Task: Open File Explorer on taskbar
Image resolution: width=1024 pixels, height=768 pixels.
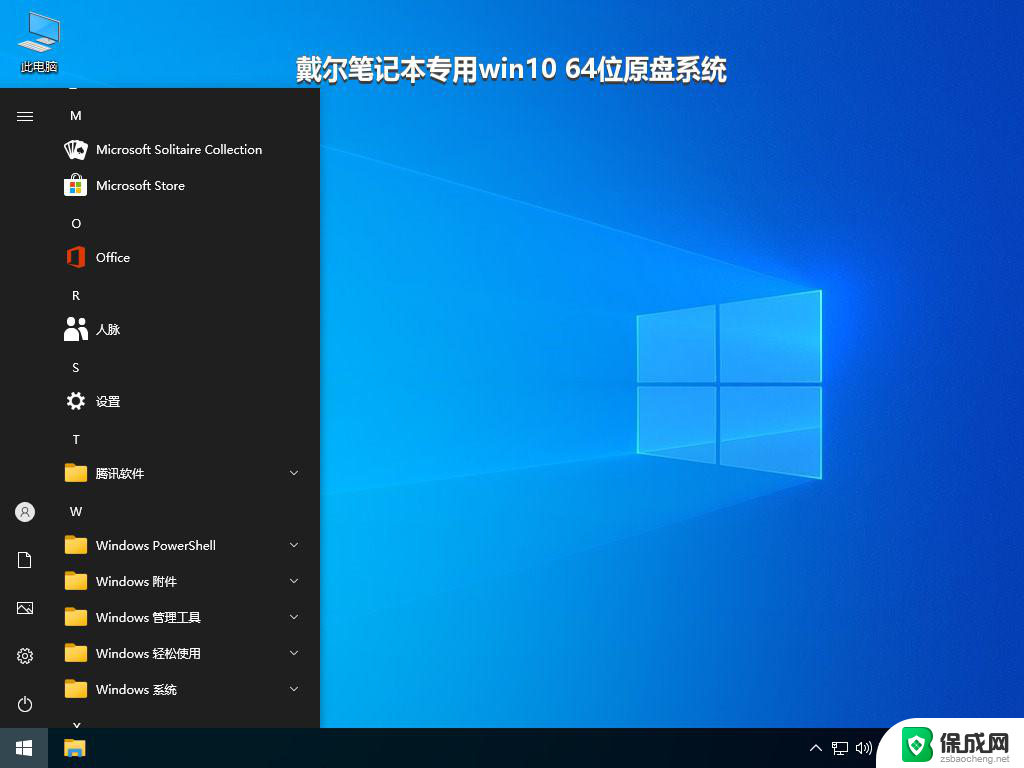Action: pos(75,748)
